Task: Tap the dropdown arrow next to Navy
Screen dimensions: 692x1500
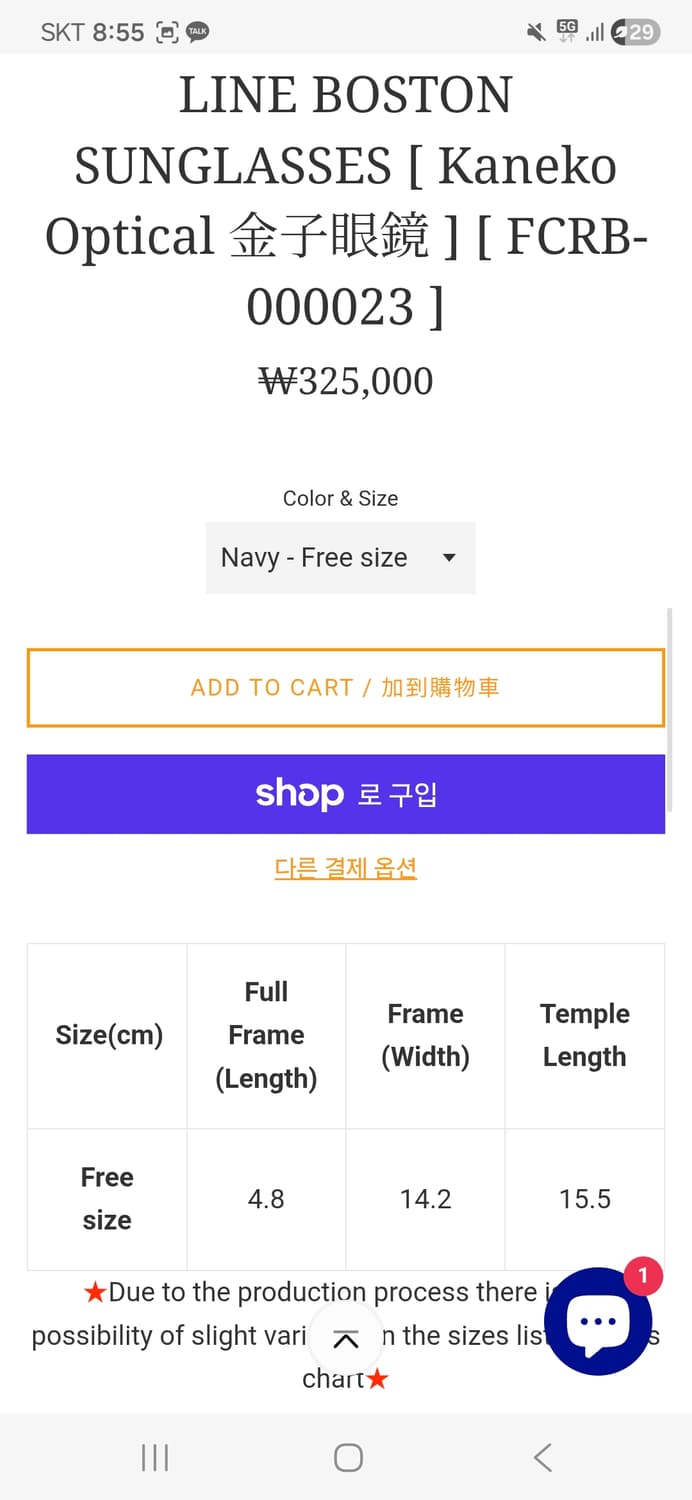Action: coord(449,558)
